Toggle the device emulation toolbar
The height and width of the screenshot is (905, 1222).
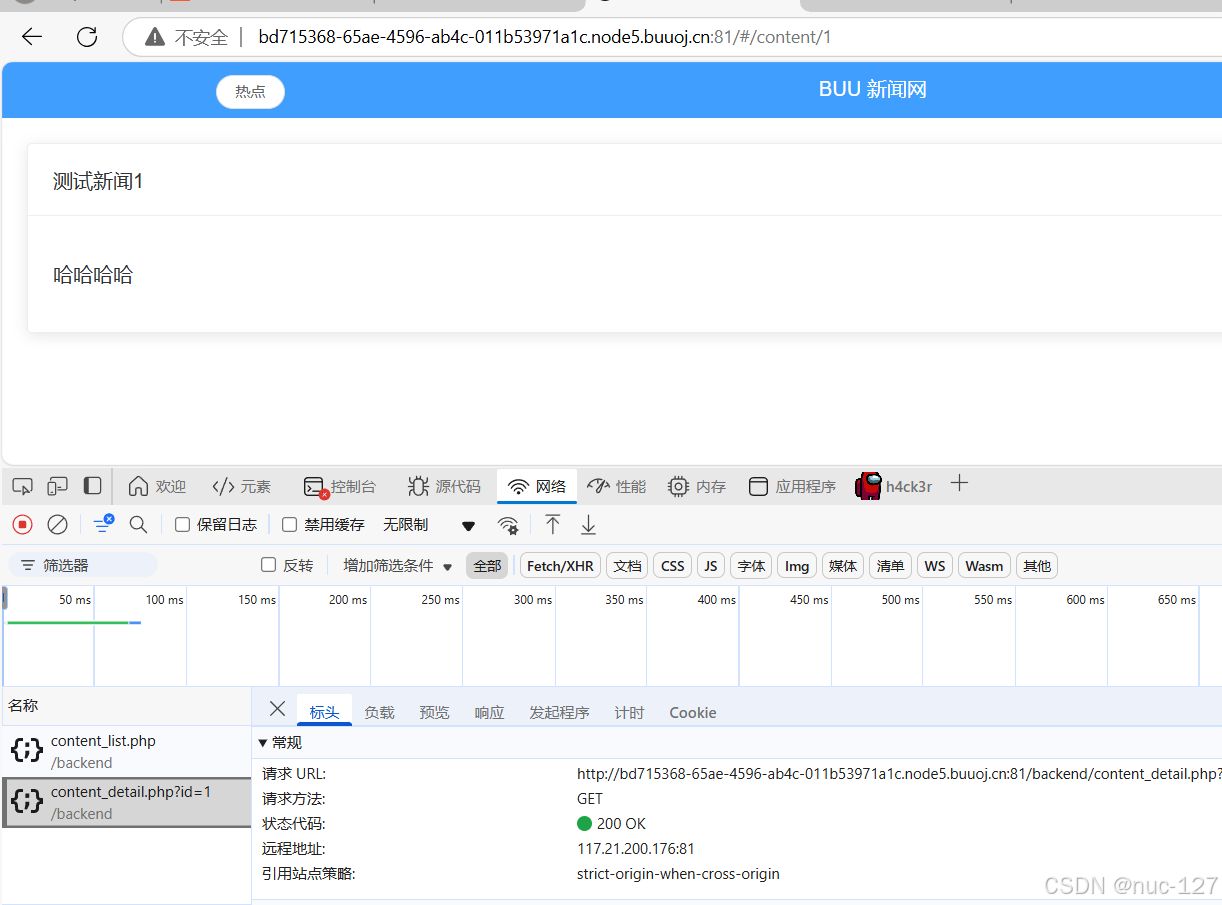(56, 486)
